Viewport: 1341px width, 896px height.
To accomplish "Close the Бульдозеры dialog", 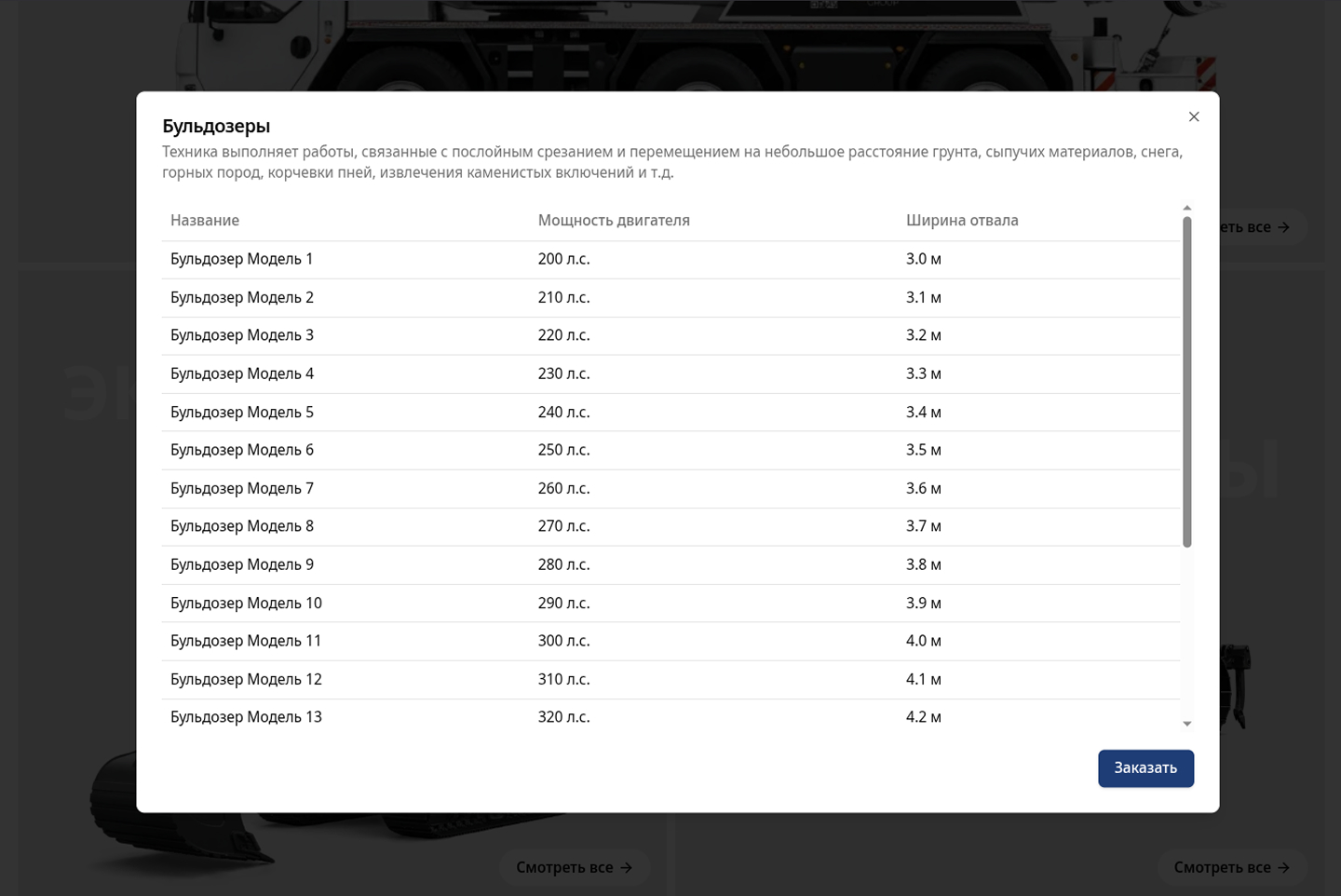I will pos(1194,116).
